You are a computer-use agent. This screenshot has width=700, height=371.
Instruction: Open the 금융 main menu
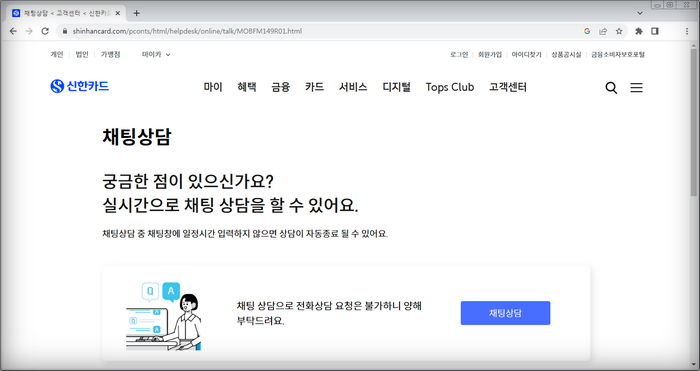(x=281, y=87)
